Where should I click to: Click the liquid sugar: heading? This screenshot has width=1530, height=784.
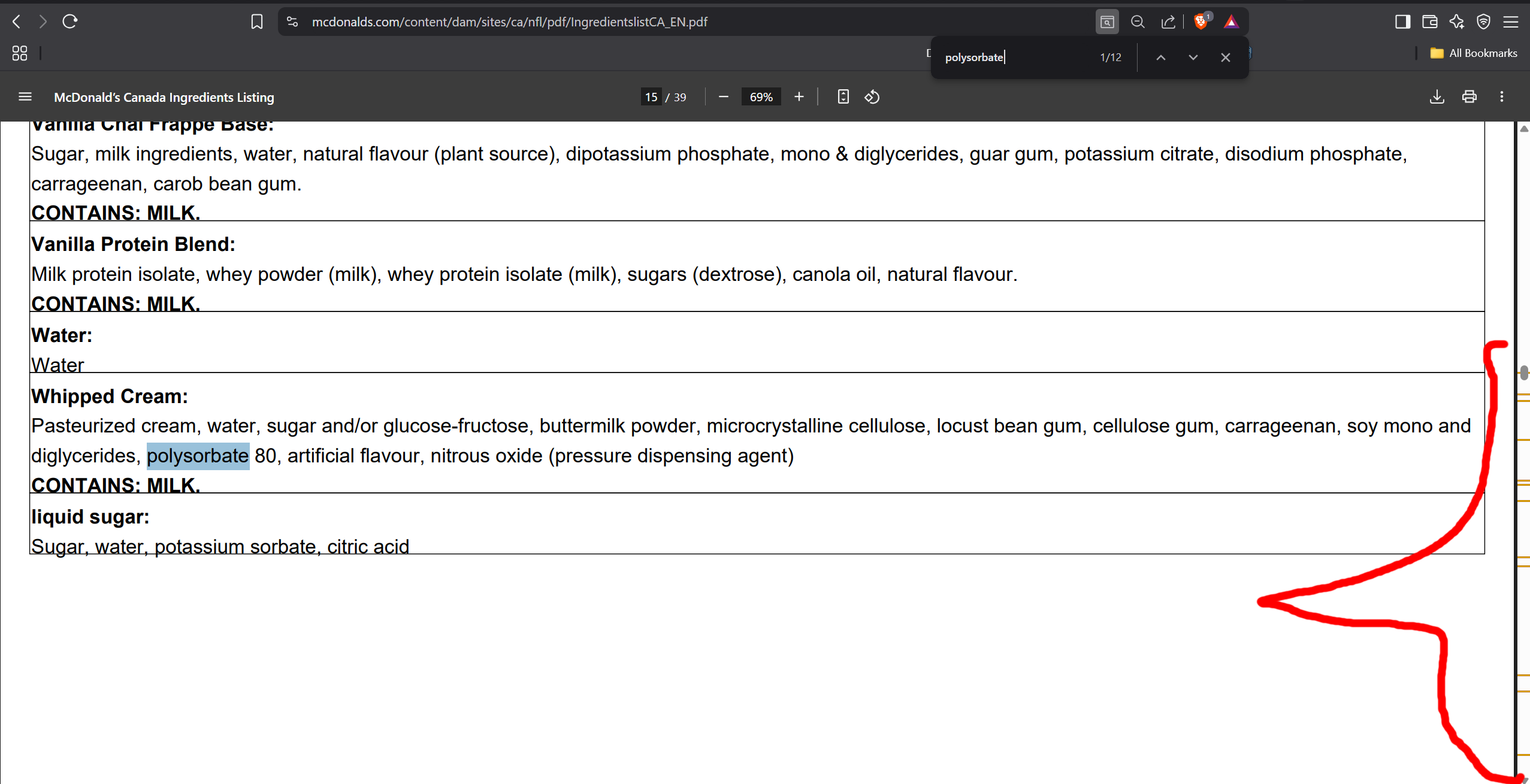coord(90,517)
